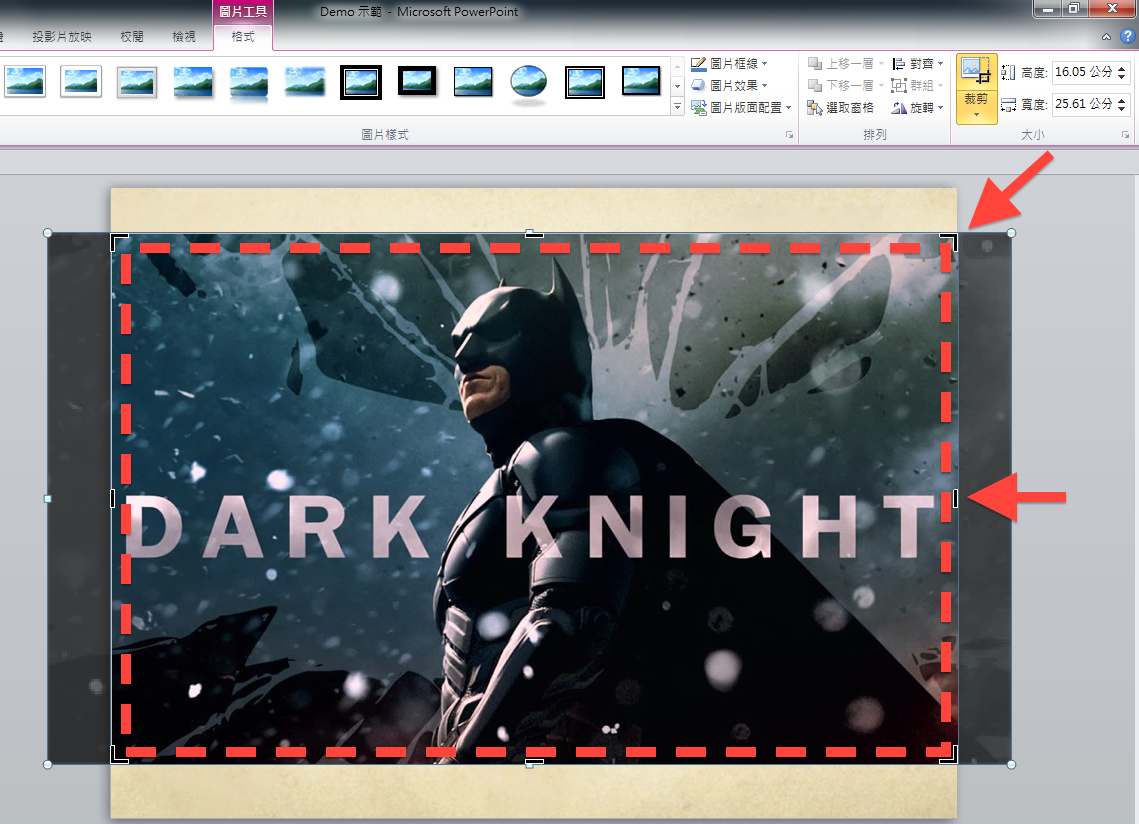
Task: Click the 群組 group button
Action: point(917,86)
